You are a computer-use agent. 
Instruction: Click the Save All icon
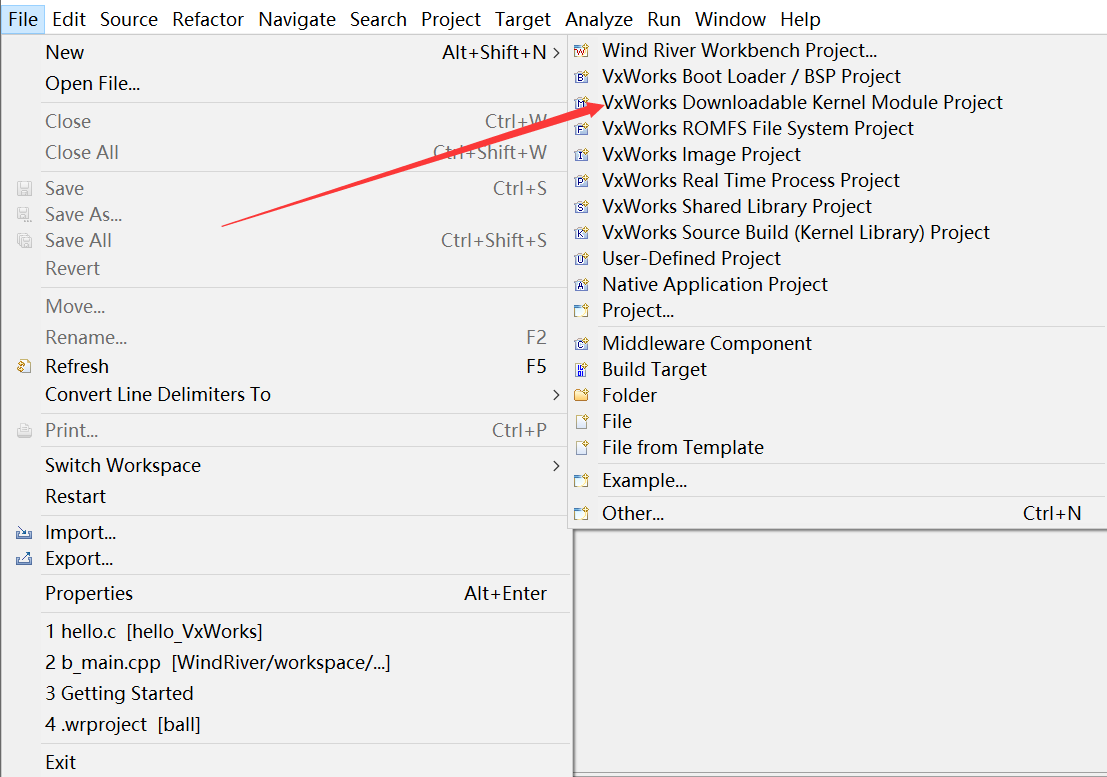click(x=24, y=241)
